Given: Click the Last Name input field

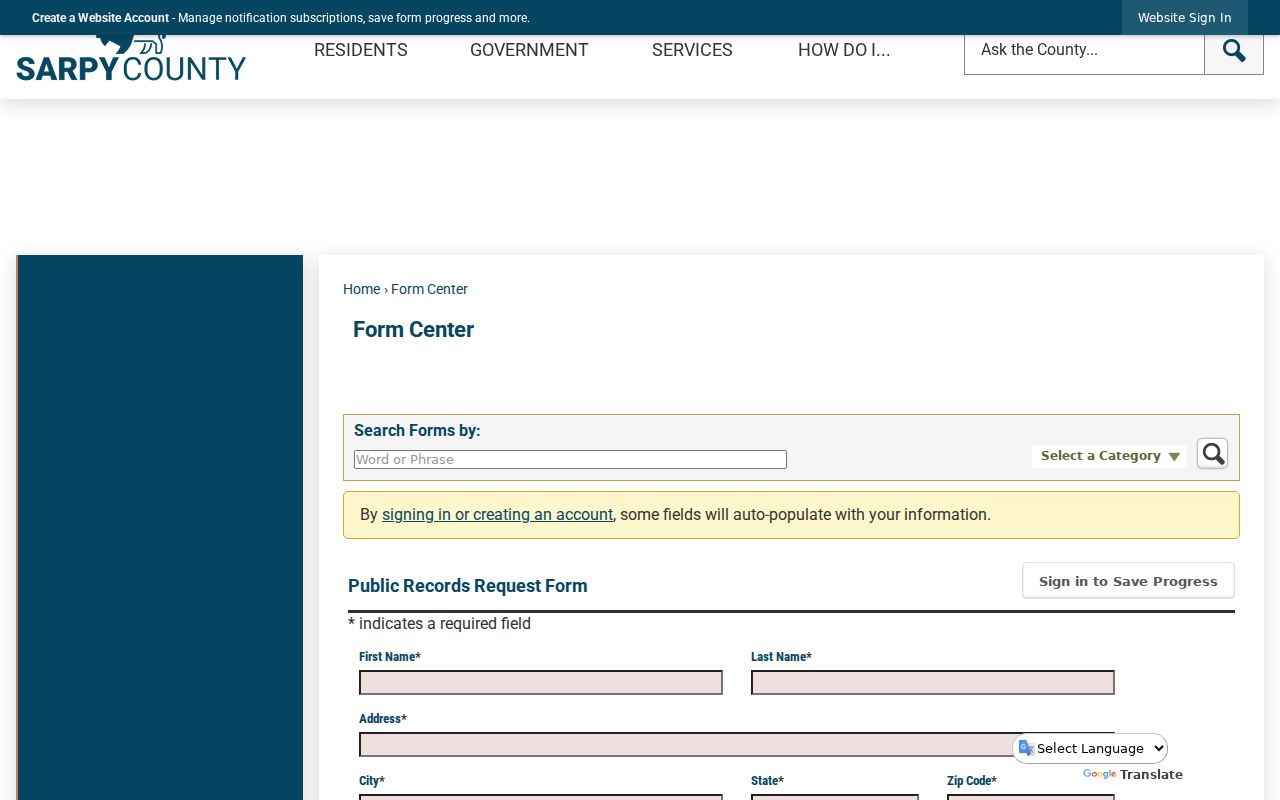Looking at the screenshot, I should (933, 683).
